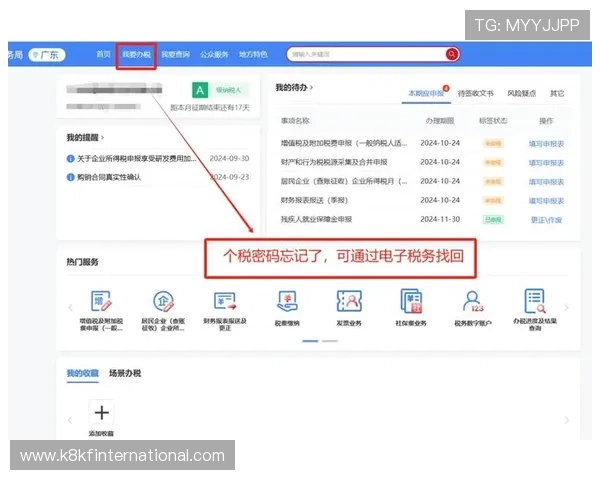Switch to 待签收文书 tab
The width and height of the screenshot is (600, 480).
[x=476, y=93]
